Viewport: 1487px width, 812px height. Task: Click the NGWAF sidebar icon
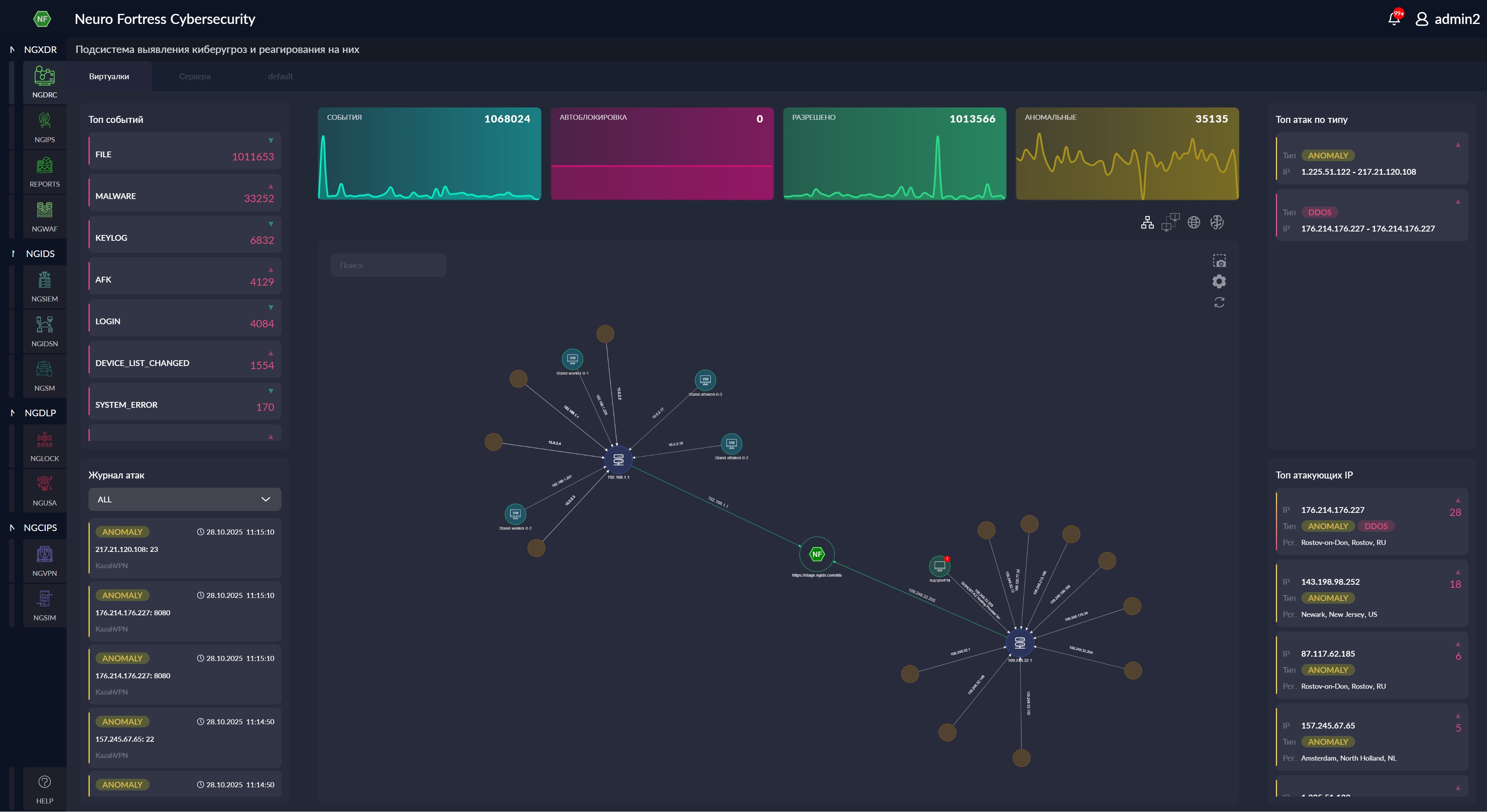click(x=44, y=216)
